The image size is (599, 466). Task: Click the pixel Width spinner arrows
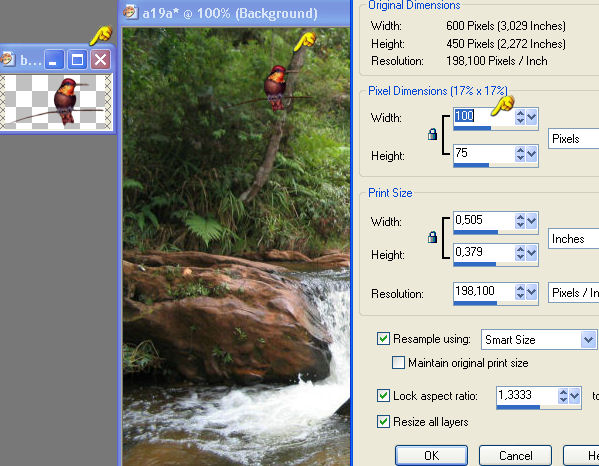[x=520, y=117]
